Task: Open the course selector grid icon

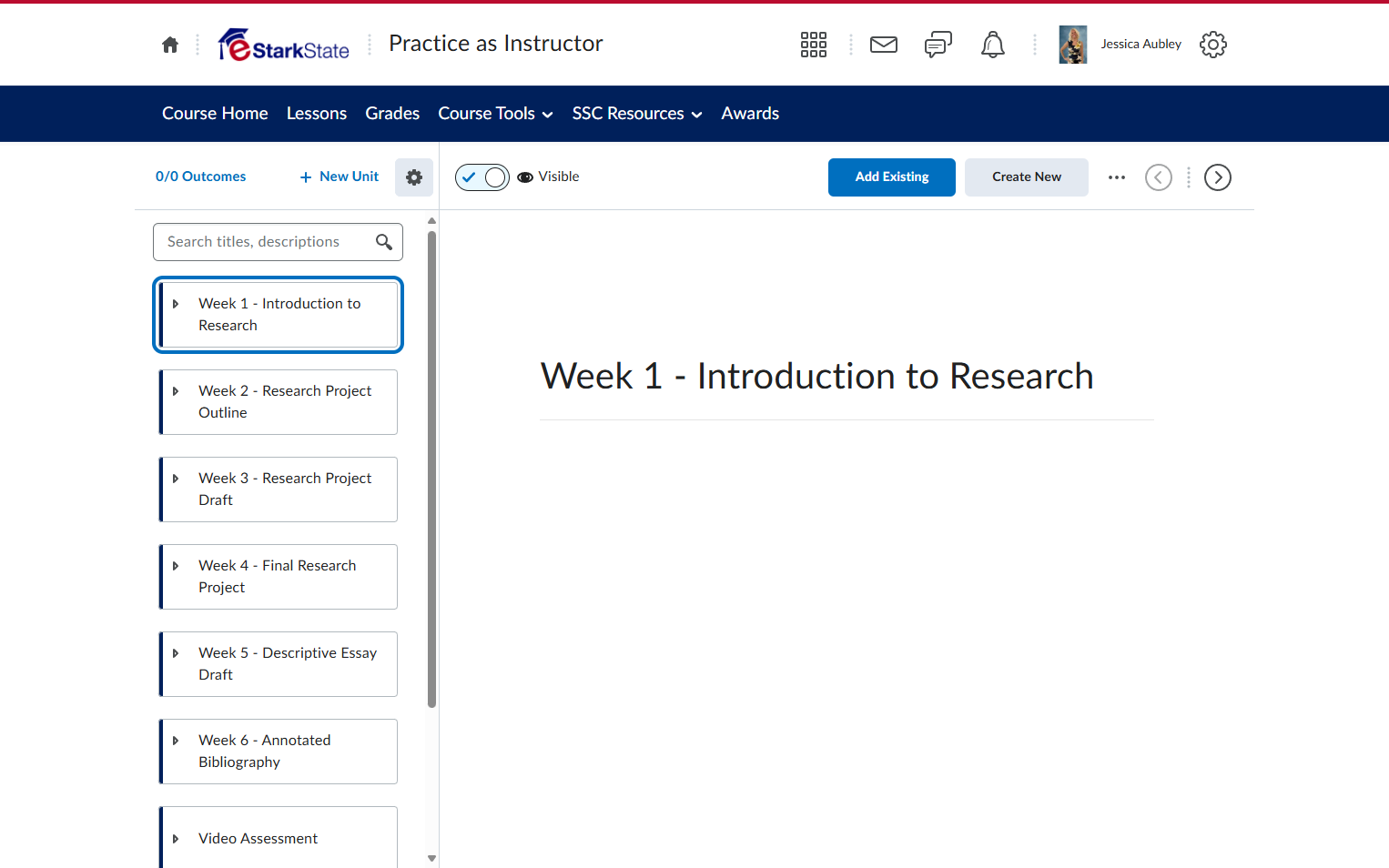Action: pos(814,45)
